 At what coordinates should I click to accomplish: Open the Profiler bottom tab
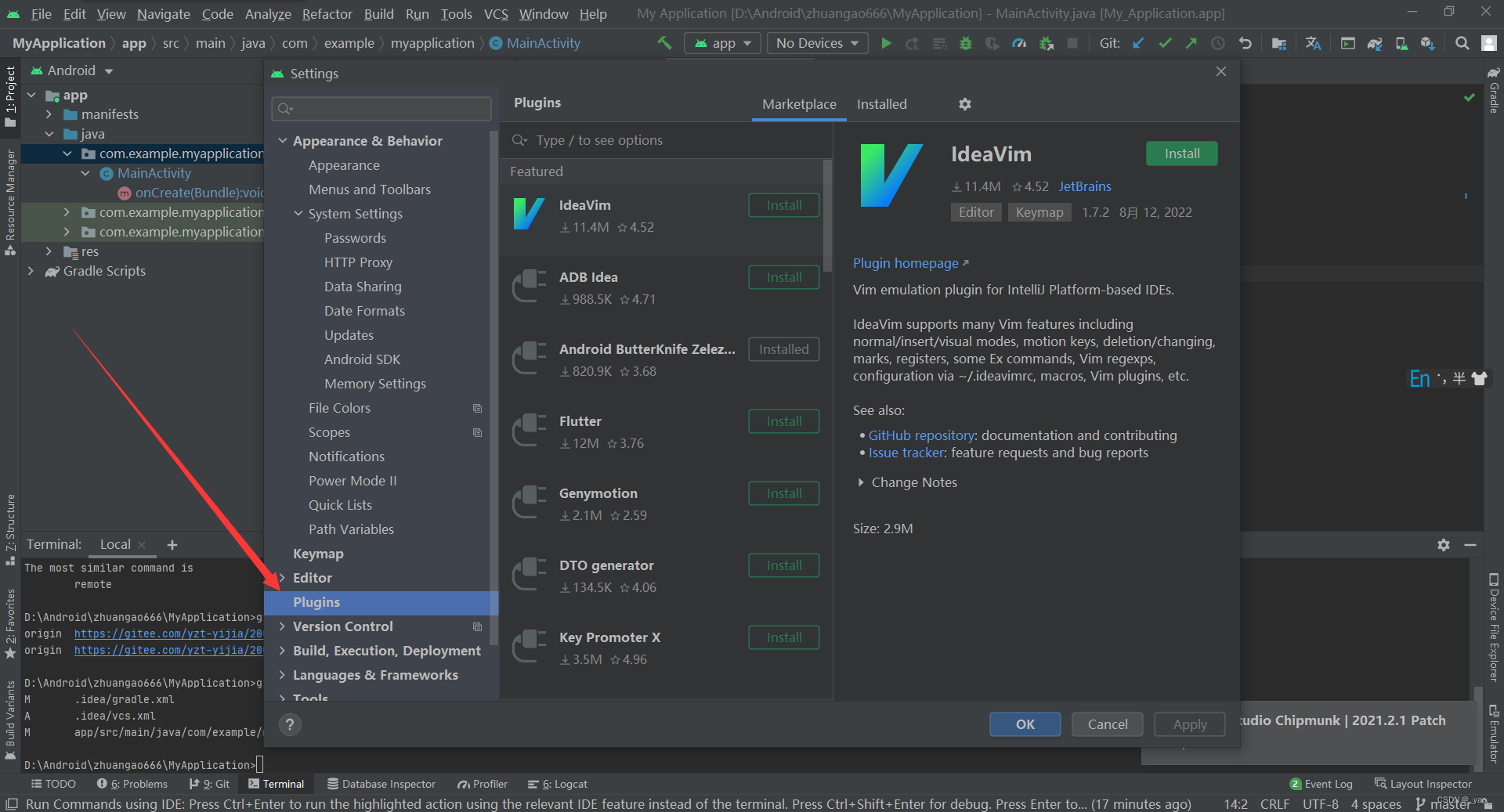pyautogui.click(x=483, y=784)
